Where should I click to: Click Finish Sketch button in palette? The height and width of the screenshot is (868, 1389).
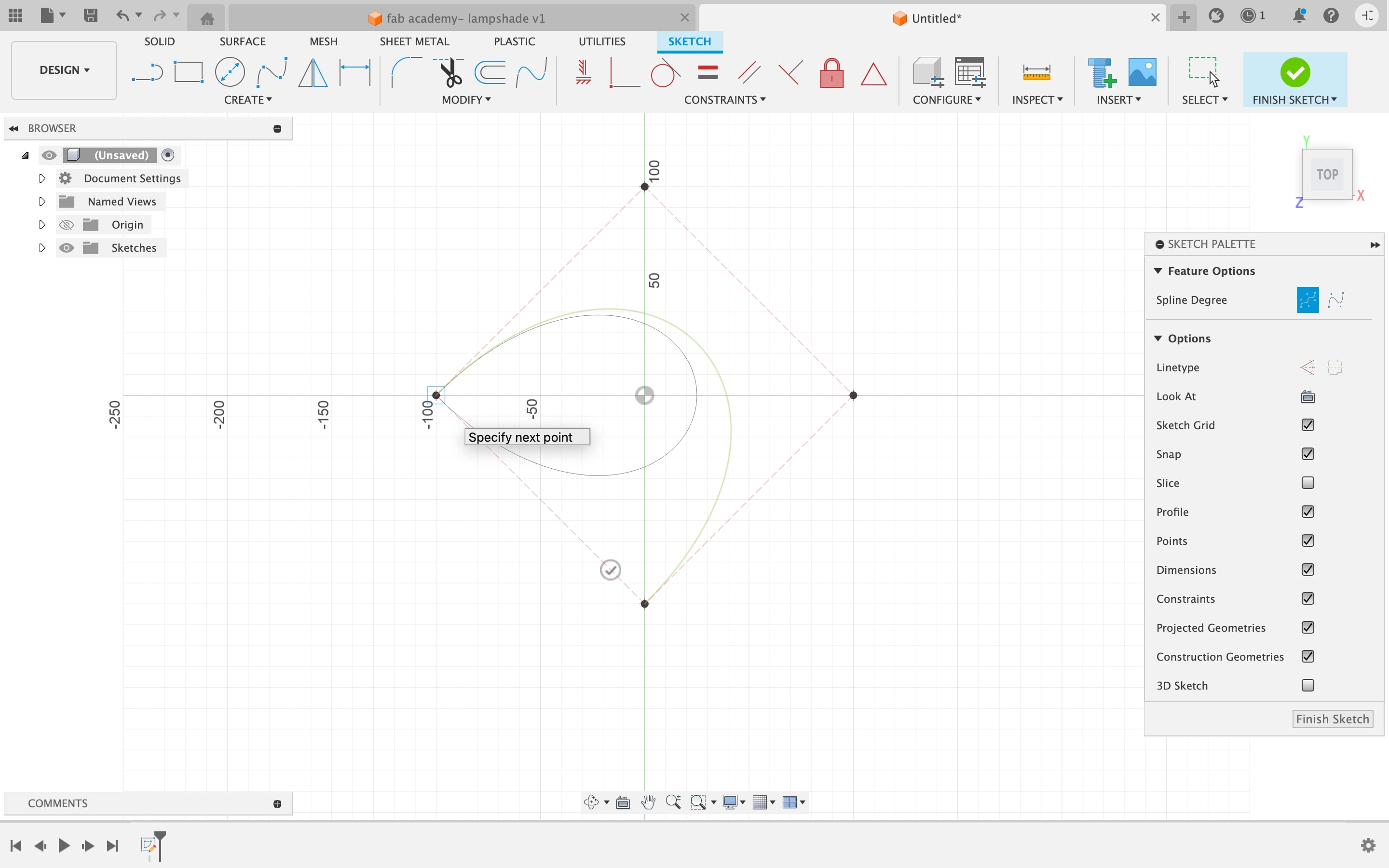coord(1333,719)
